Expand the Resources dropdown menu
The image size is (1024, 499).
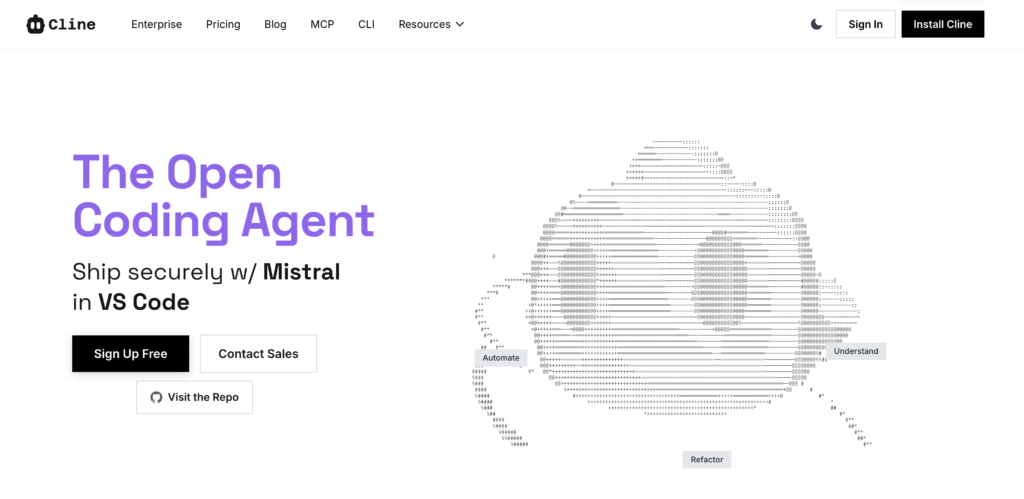click(431, 24)
